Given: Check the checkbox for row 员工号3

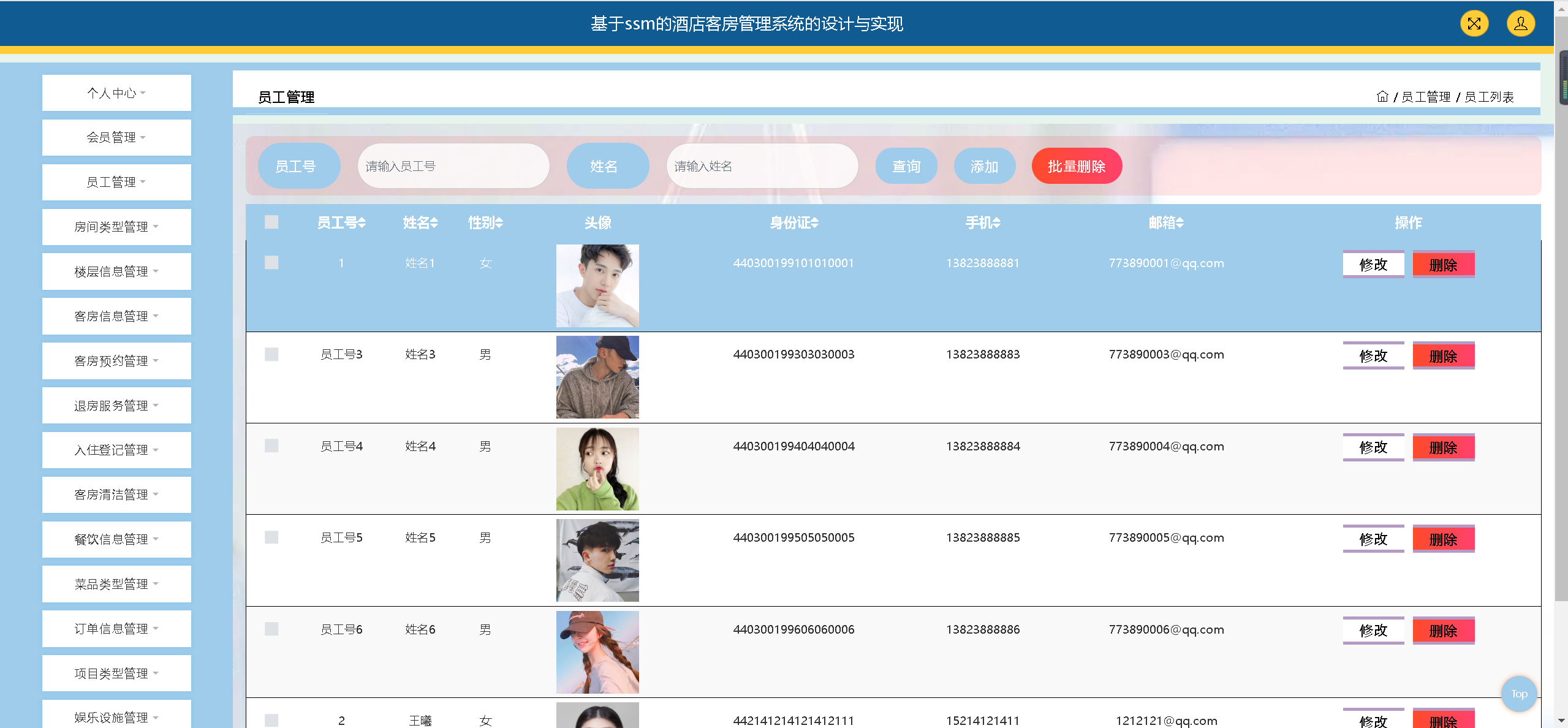Looking at the screenshot, I should pos(271,354).
